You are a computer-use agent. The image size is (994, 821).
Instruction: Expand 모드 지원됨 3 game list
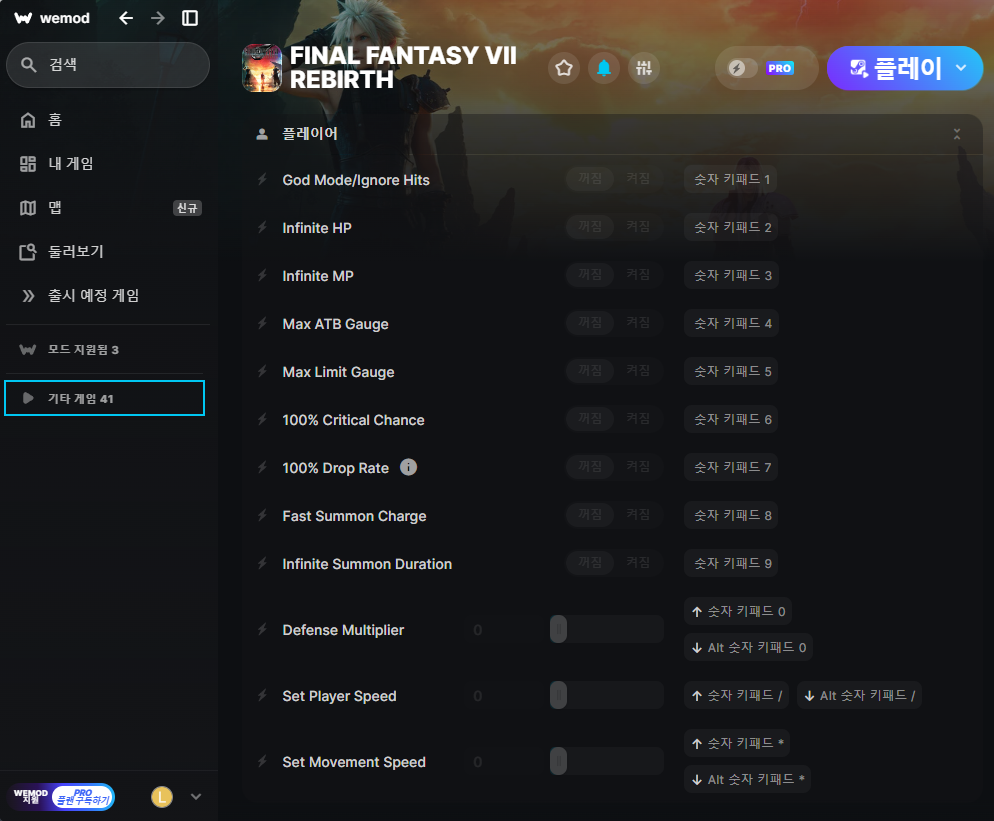(105, 349)
